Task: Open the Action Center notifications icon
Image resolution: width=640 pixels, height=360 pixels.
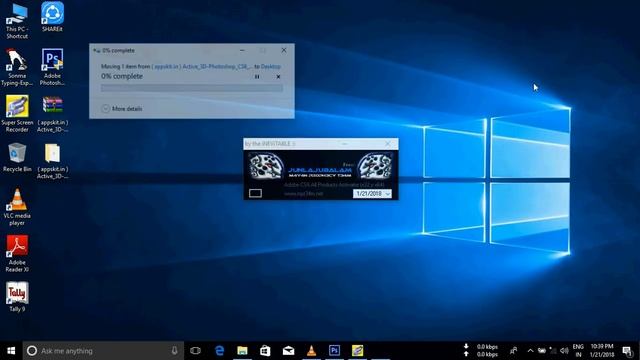Action: click(x=627, y=351)
